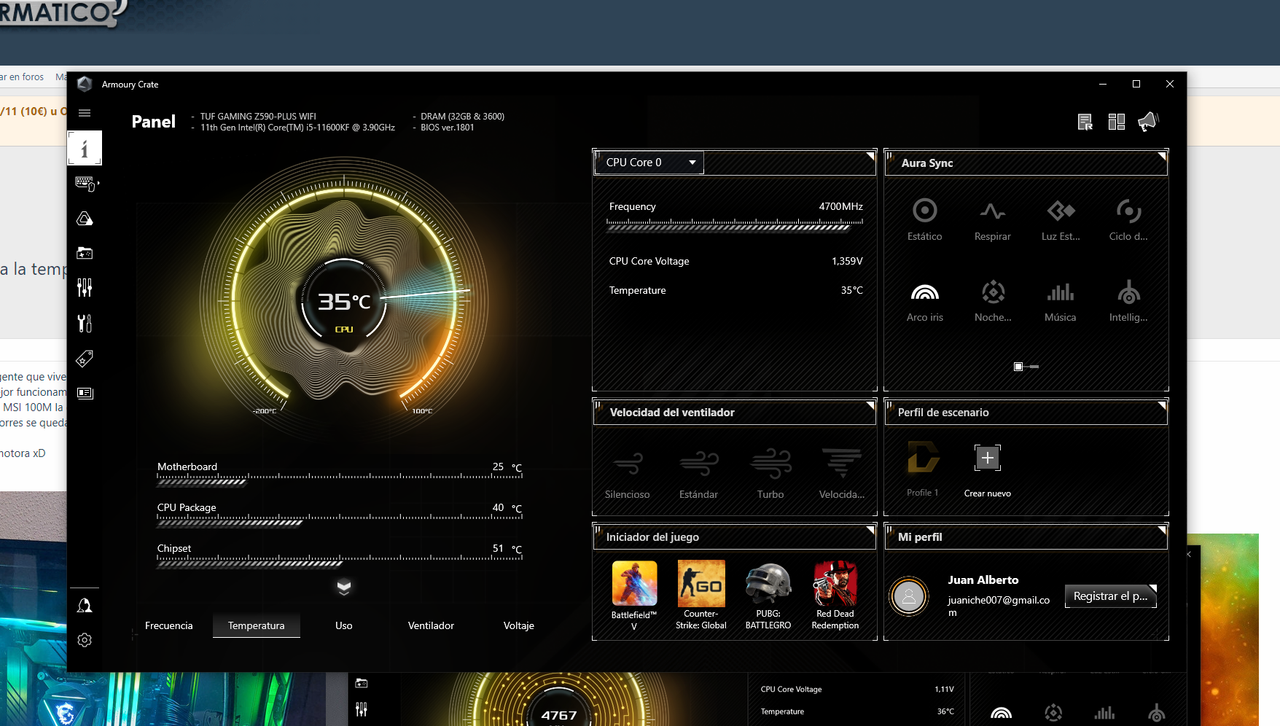Click the panel layout icon at top right
Screen dimensions: 1280x726
coord(1117,122)
